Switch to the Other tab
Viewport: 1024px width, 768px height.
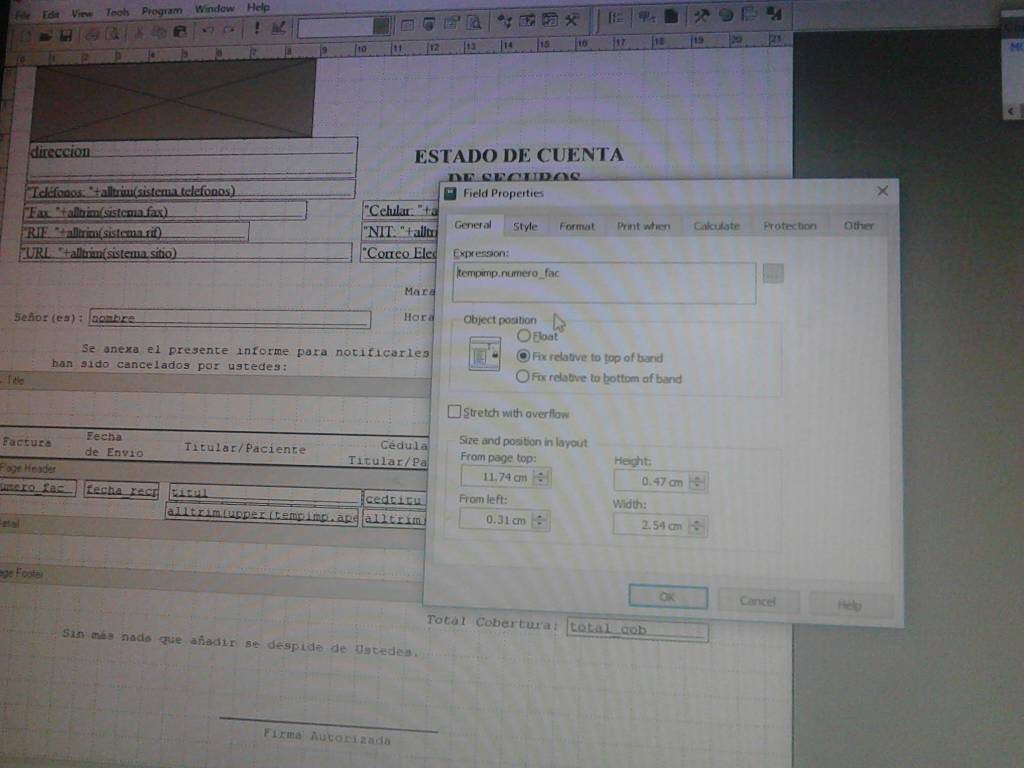pos(858,225)
